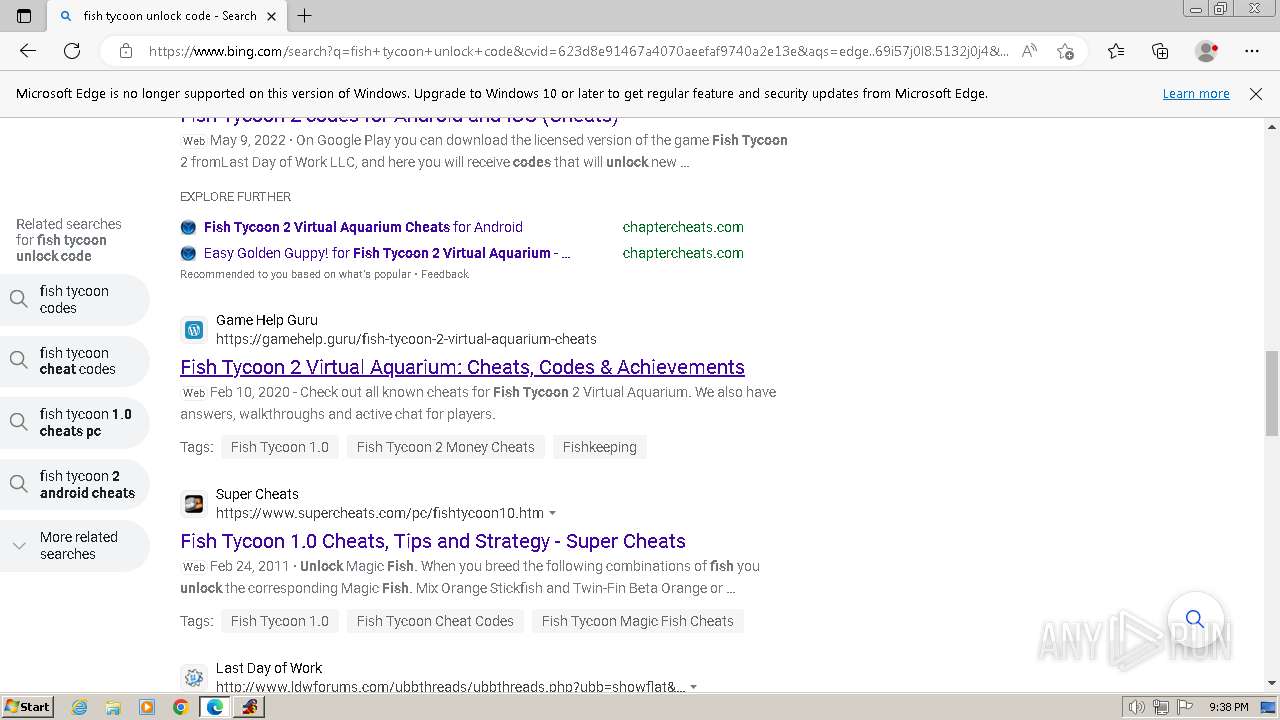Dismiss the Edge unsupported notification
This screenshot has width=1280, height=720.
tap(1256, 93)
